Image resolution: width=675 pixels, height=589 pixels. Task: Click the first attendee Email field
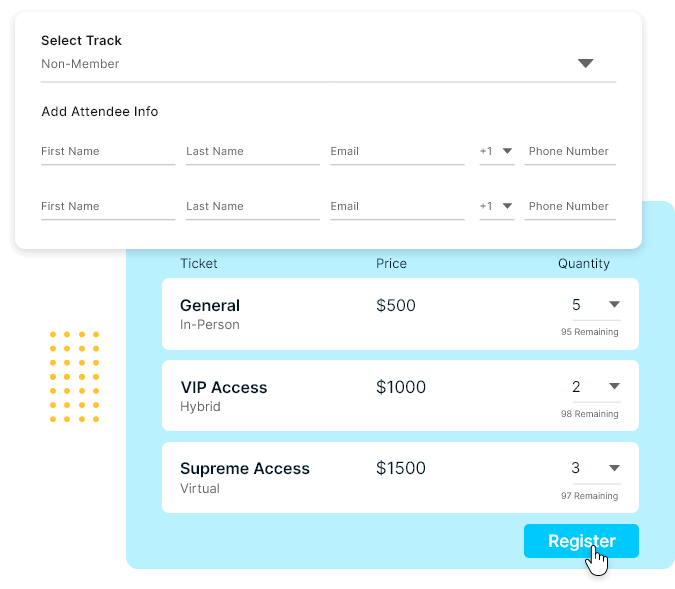[x=397, y=152]
